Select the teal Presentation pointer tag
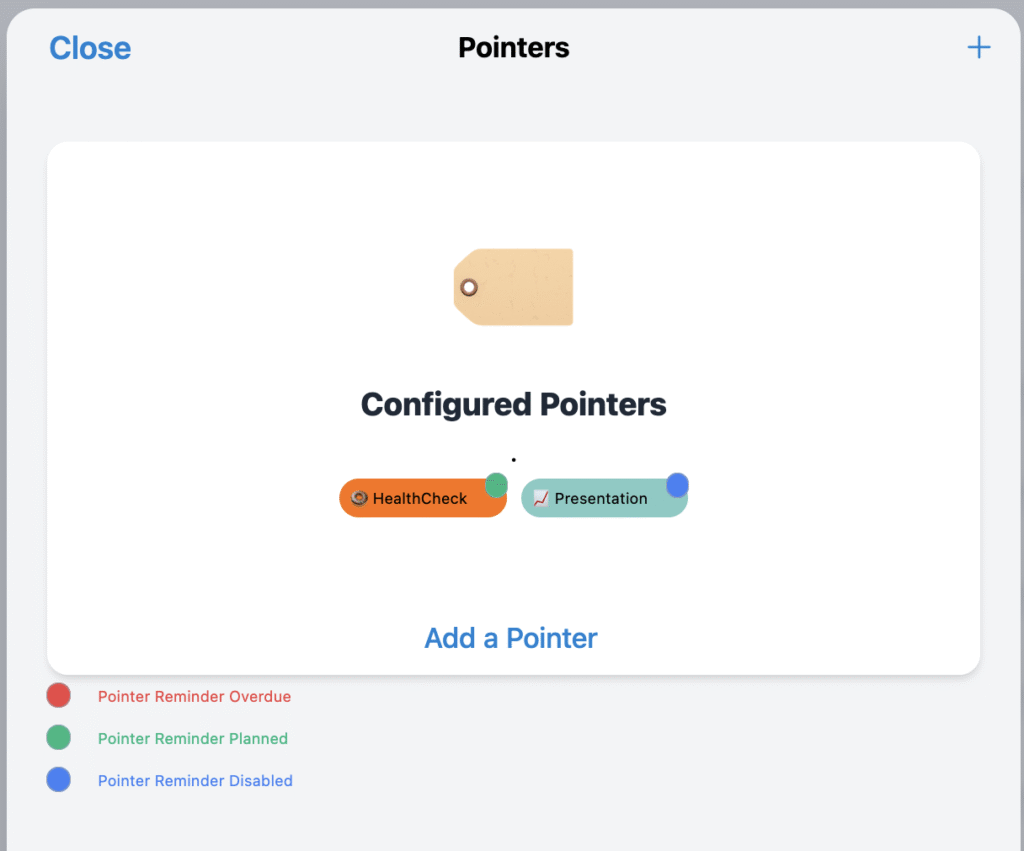The width and height of the screenshot is (1024, 851). point(604,498)
